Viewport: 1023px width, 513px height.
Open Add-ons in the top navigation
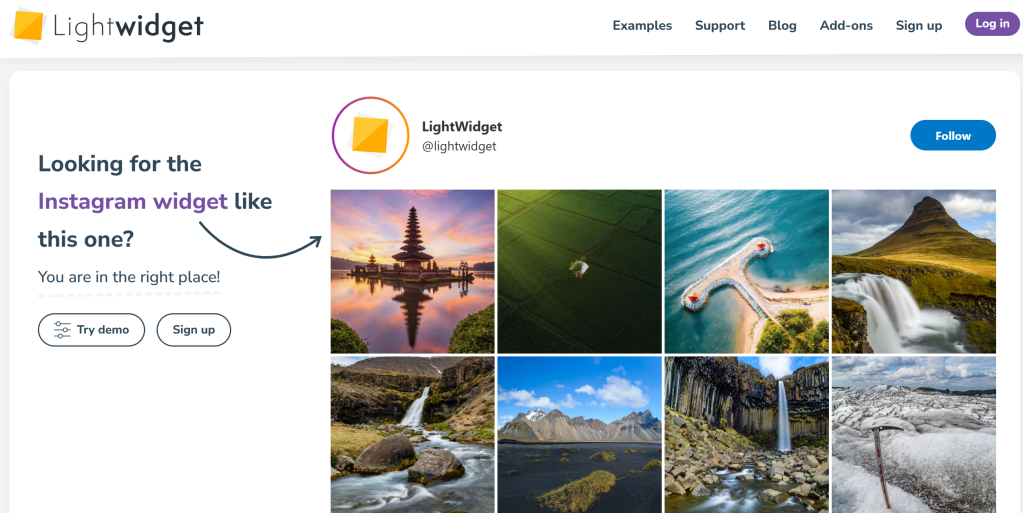(x=846, y=25)
